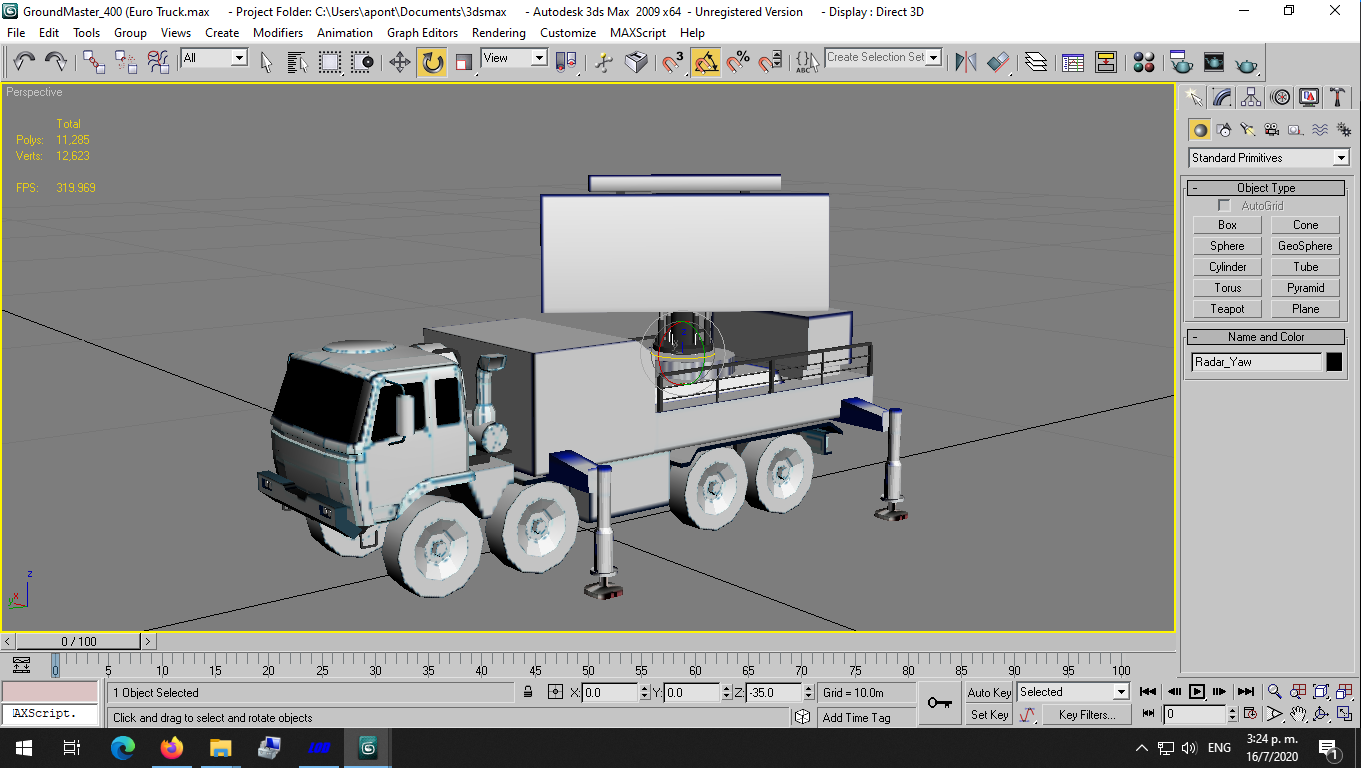This screenshot has width=1361, height=768.
Task: Open the Modify command panel tab
Action: click(1222, 97)
